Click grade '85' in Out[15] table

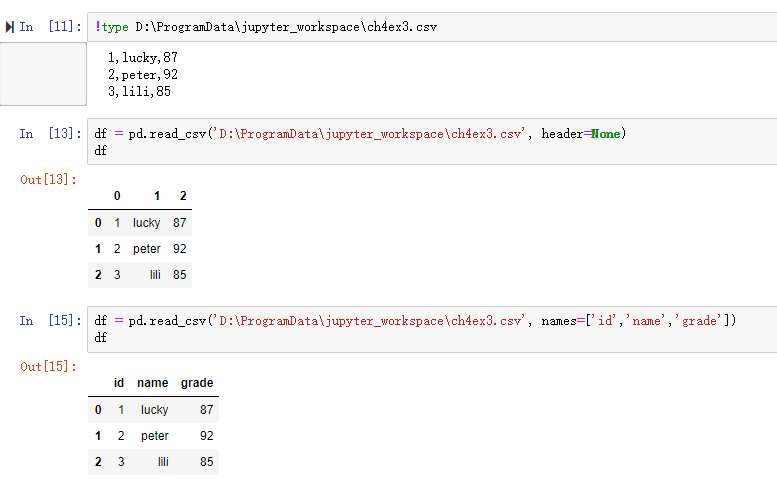click(x=207, y=462)
